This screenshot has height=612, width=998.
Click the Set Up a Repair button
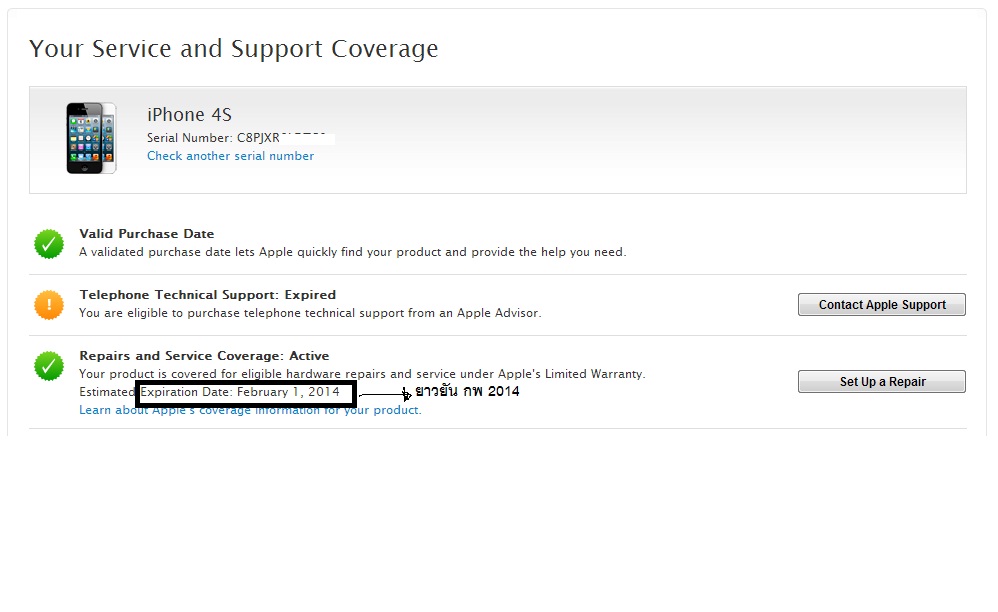click(x=882, y=382)
